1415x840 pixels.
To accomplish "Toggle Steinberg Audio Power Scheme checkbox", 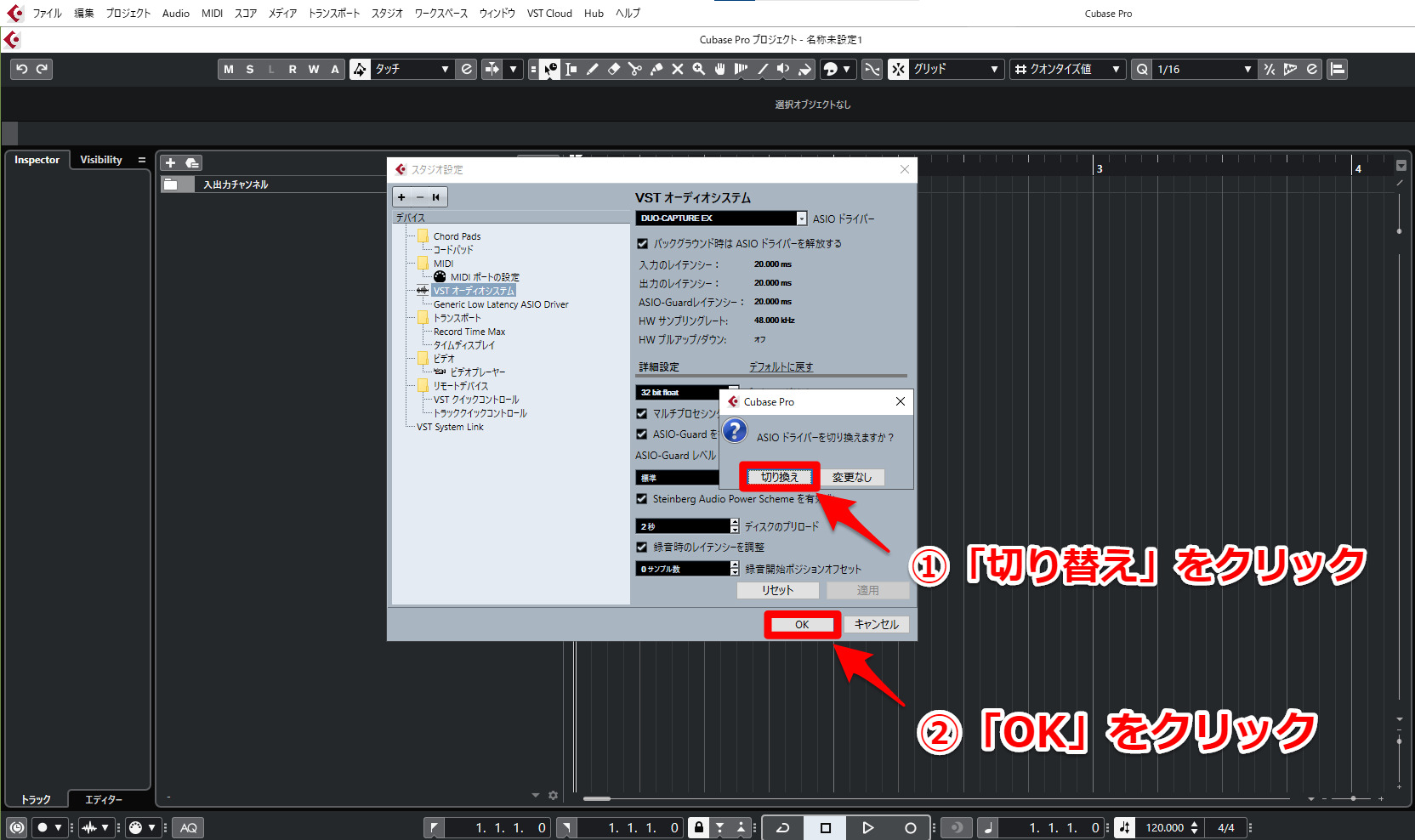I will point(642,499).
